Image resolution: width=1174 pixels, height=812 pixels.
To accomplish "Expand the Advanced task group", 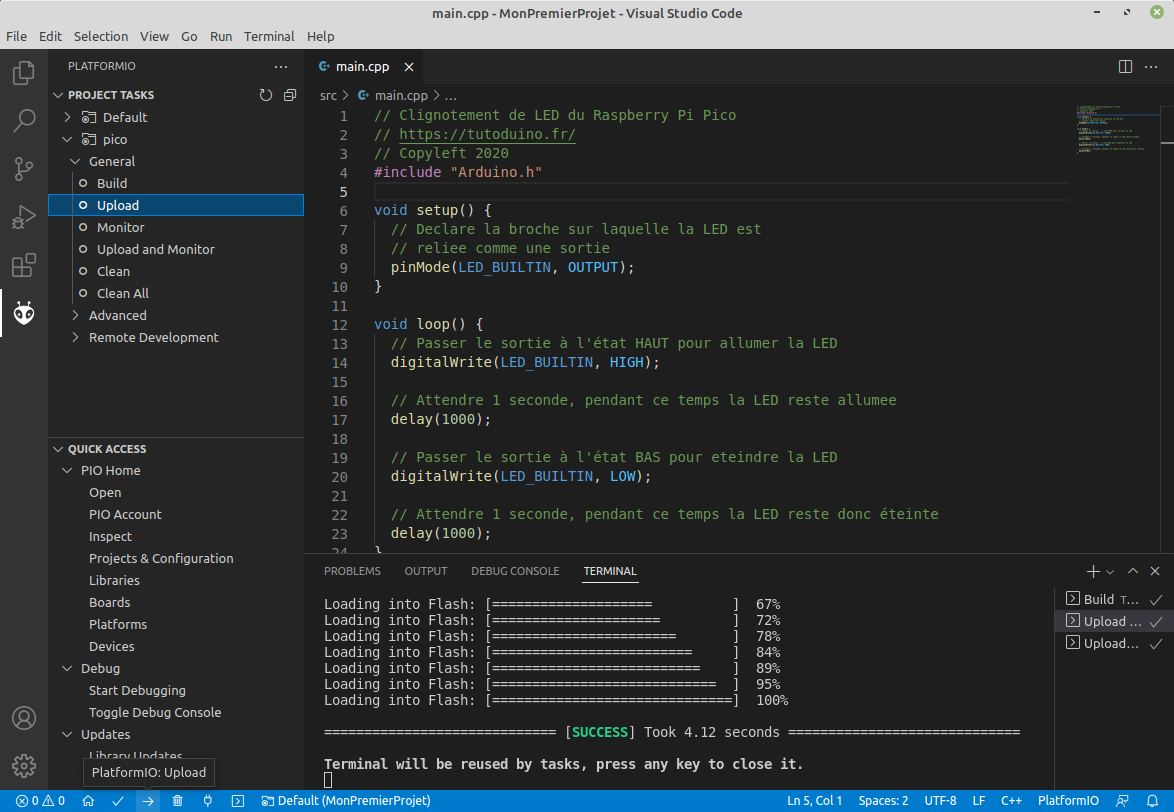I will click(x=117, y=315).
